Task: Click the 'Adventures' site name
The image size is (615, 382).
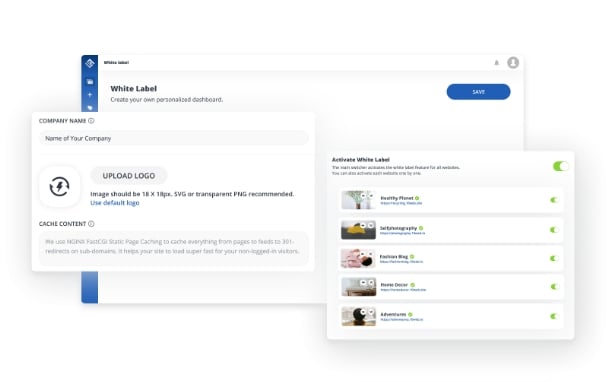Action: [393, 315]
